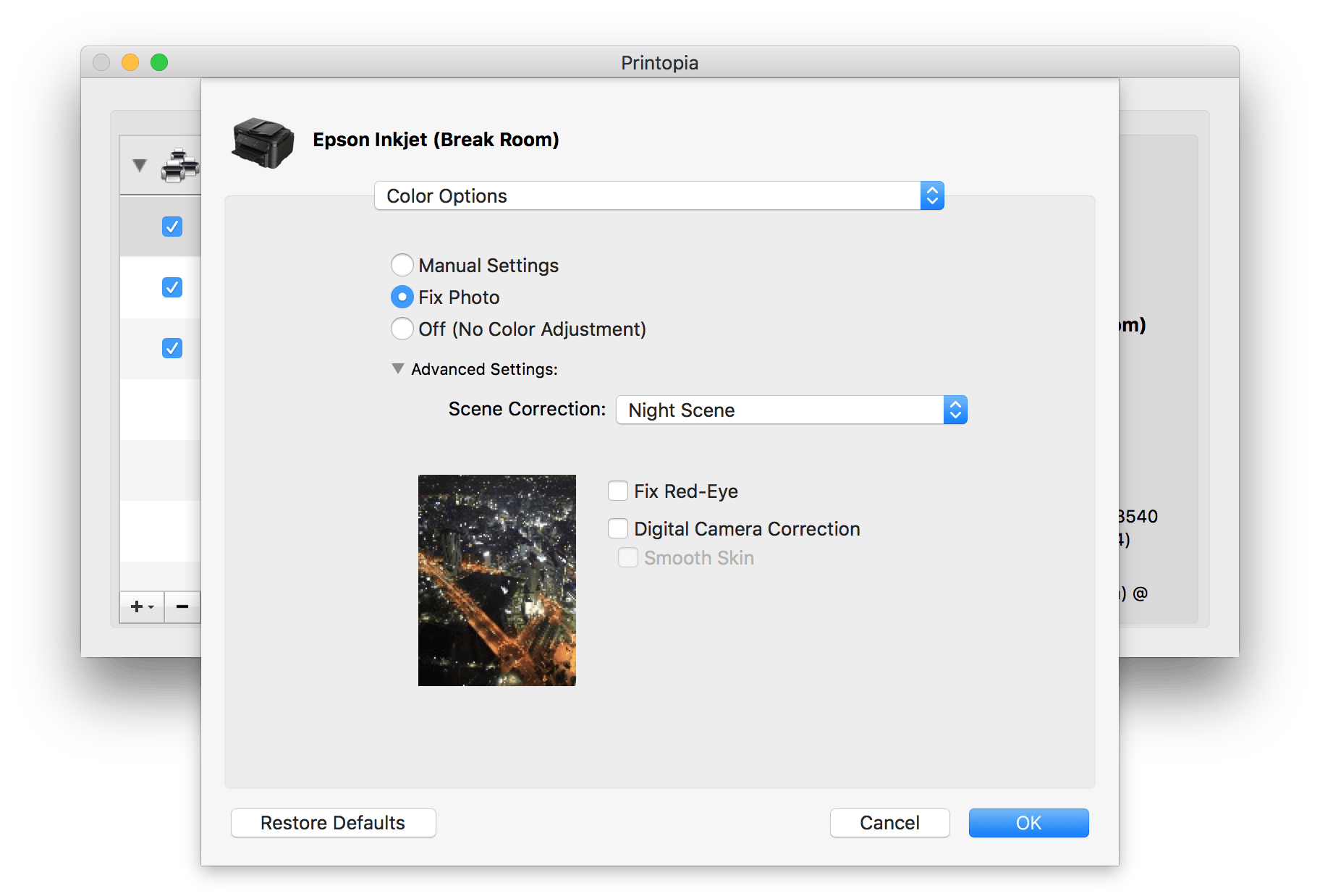Click the Cancel button
The width and height of the screenshot is (1320, 896).
(889, 823)
